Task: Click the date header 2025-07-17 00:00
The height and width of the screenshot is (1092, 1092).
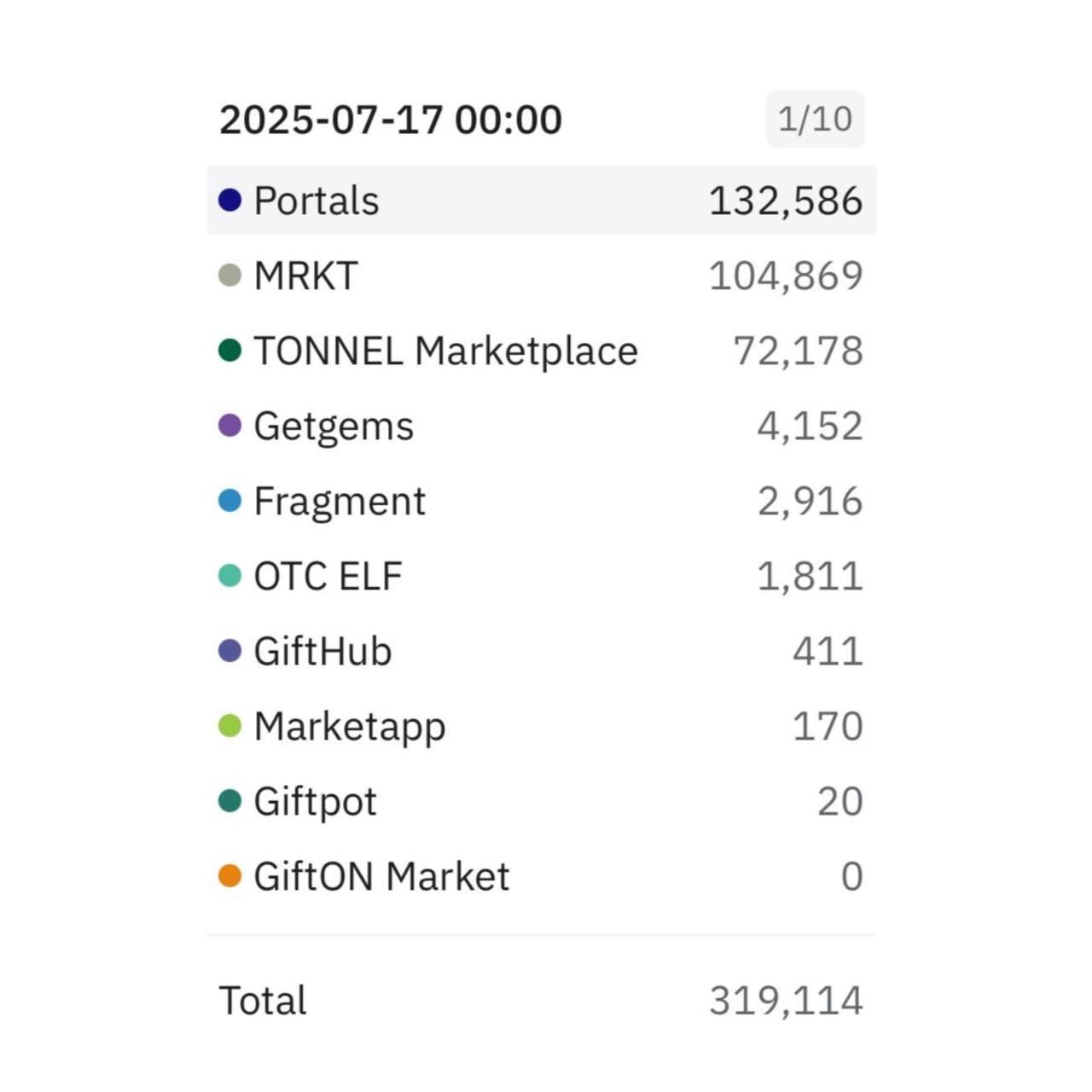Action: (391, 119)
